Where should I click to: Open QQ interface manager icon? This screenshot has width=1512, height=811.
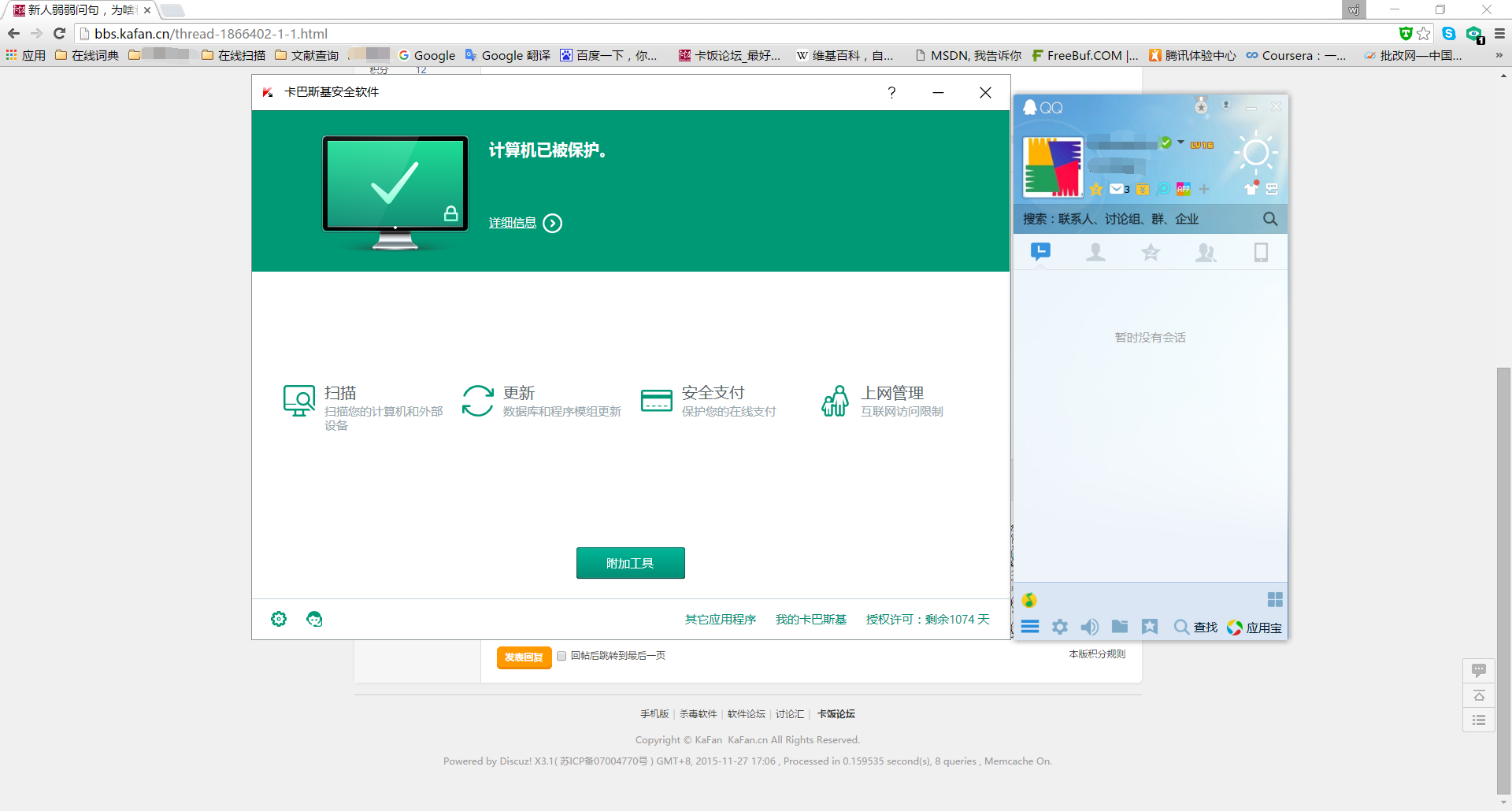[1272, 189]
